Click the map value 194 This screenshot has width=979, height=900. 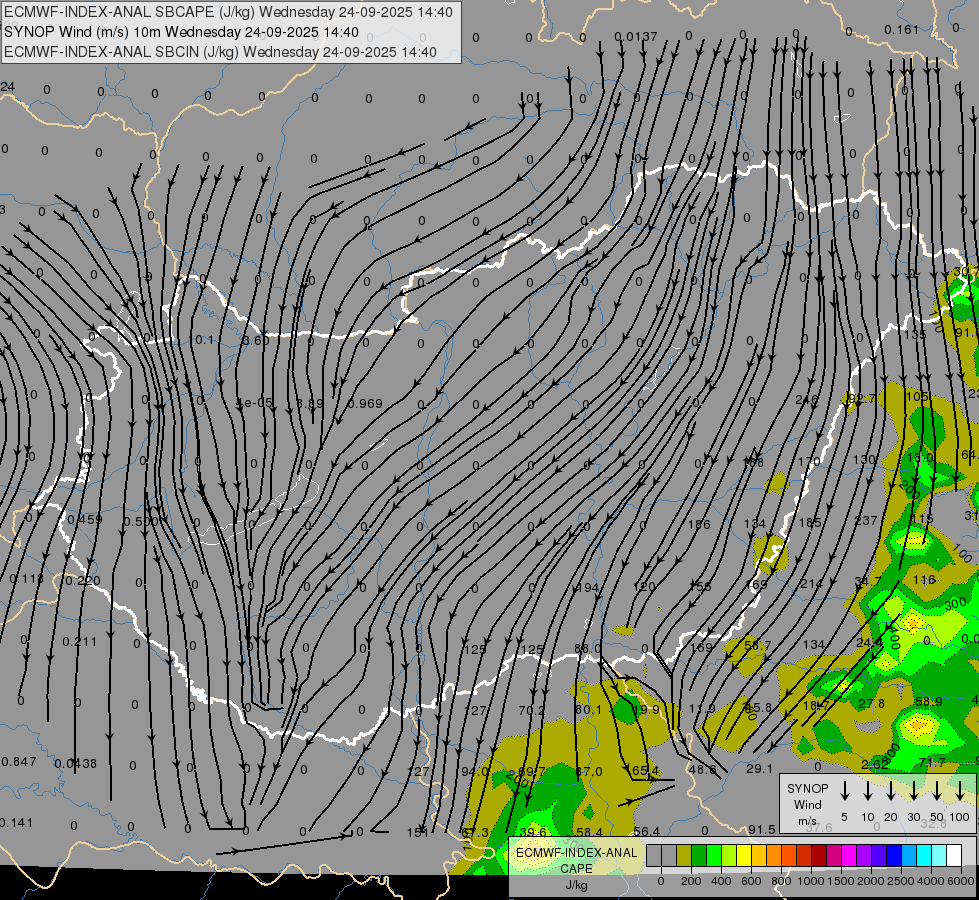(588, 588)
